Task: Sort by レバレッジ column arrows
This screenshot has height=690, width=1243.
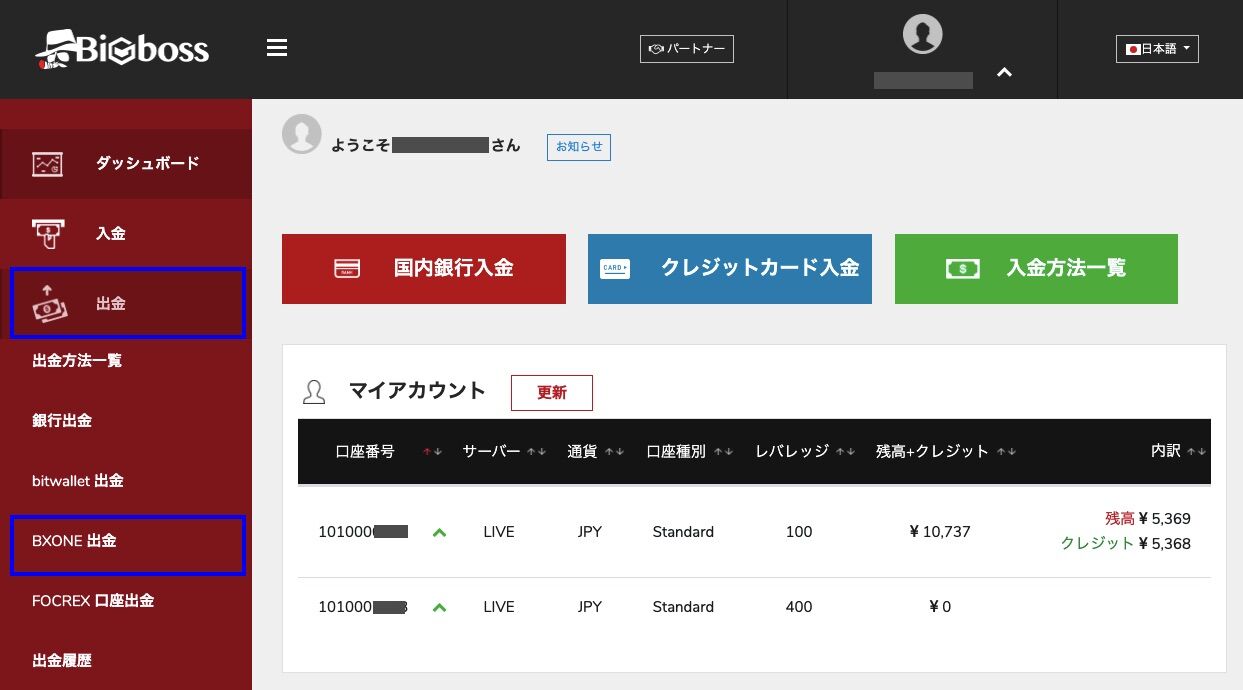Action: click(x=846, y=452)
